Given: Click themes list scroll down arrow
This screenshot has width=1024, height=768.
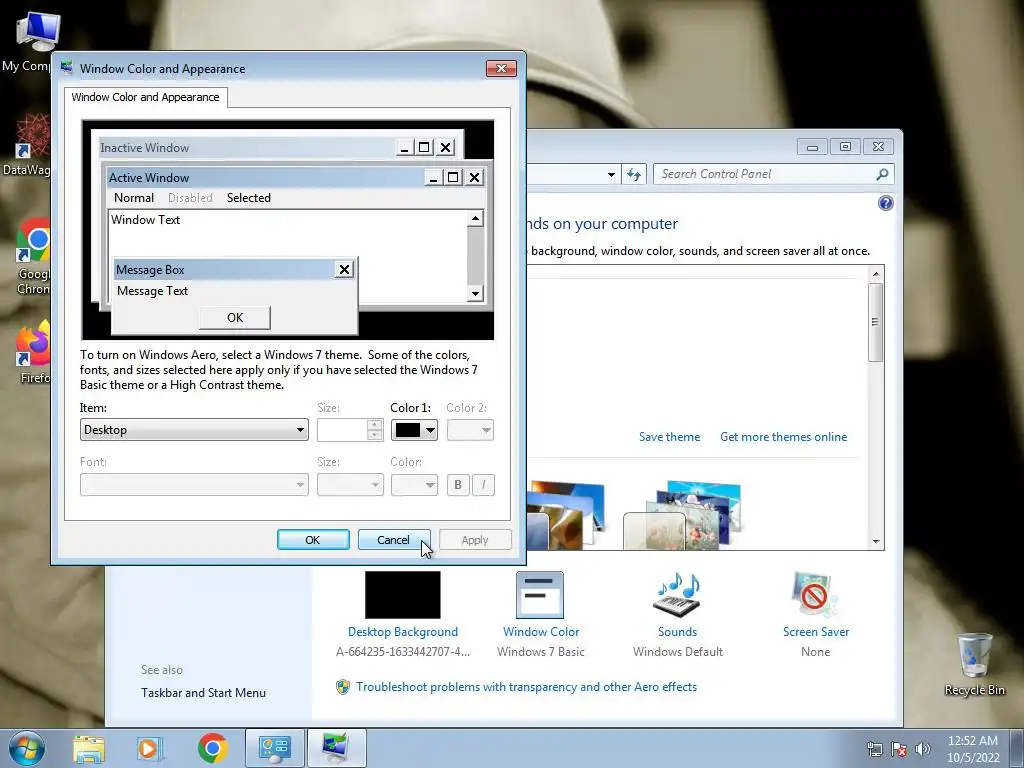Looking at the screenshot, I should [x=876, y=541].
